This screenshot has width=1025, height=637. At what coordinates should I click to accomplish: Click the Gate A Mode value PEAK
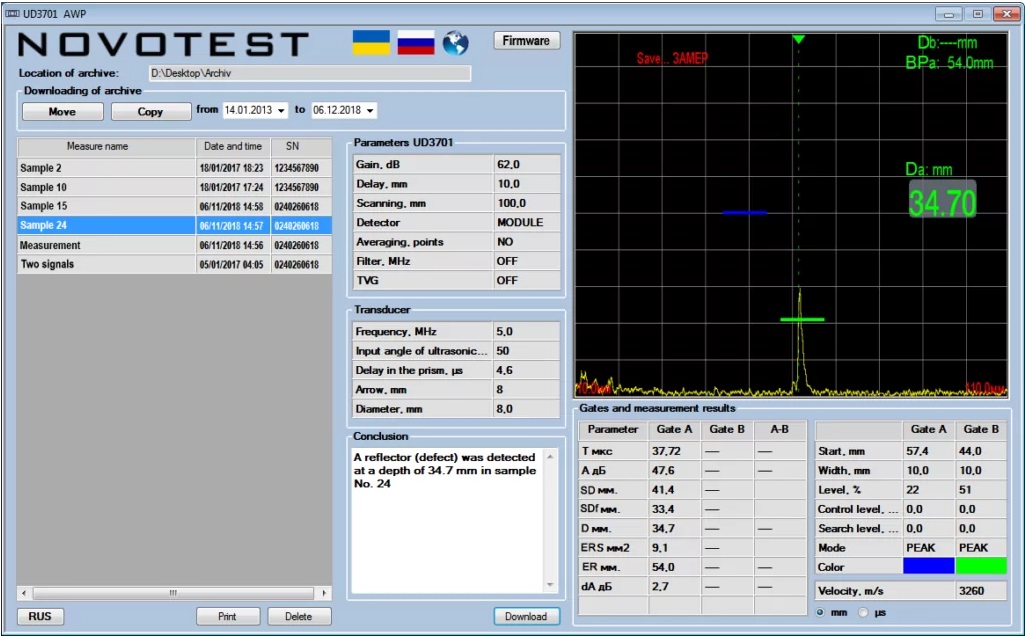928,547
